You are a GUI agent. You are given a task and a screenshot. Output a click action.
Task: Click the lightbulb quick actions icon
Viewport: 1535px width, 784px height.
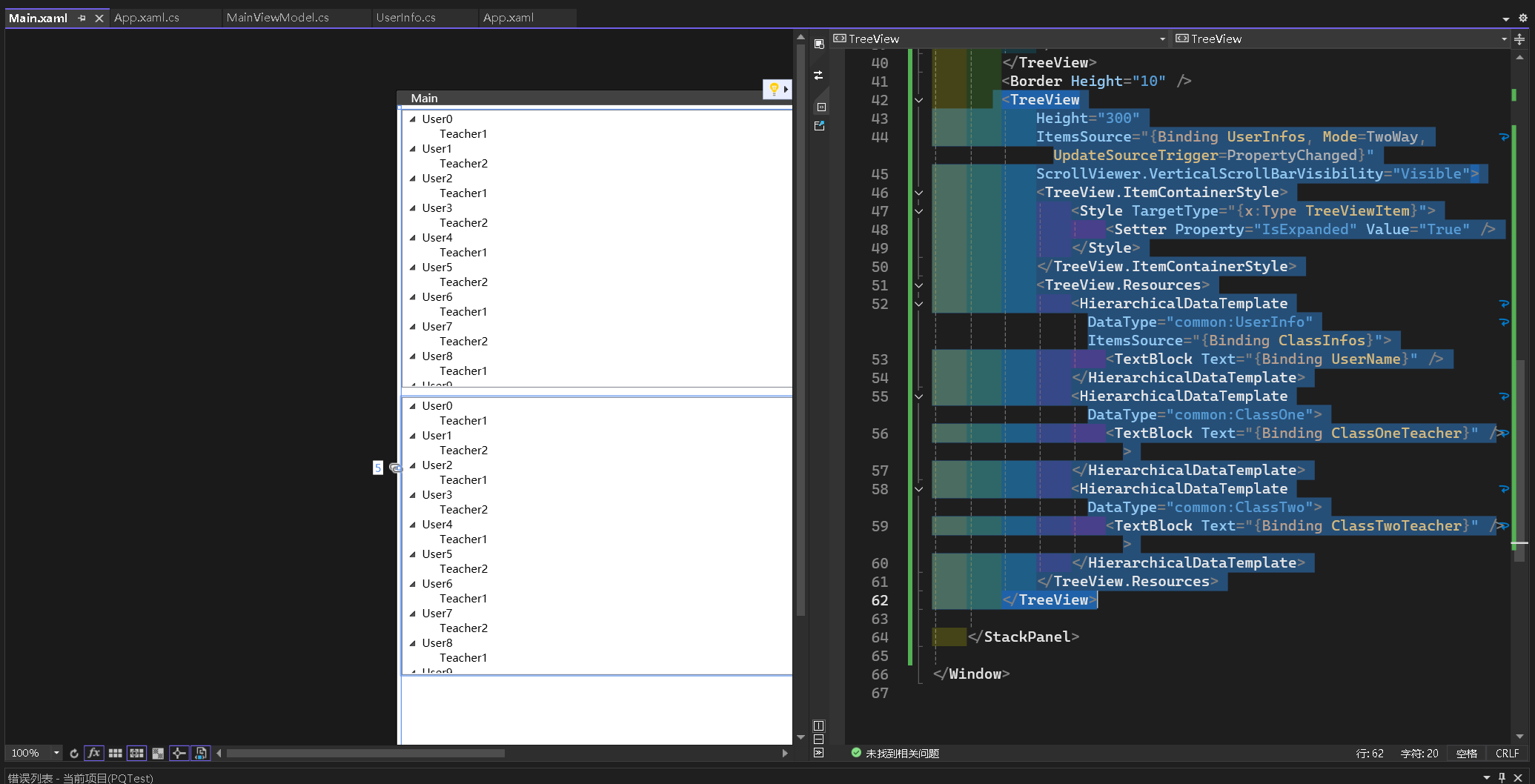point(774,89)
